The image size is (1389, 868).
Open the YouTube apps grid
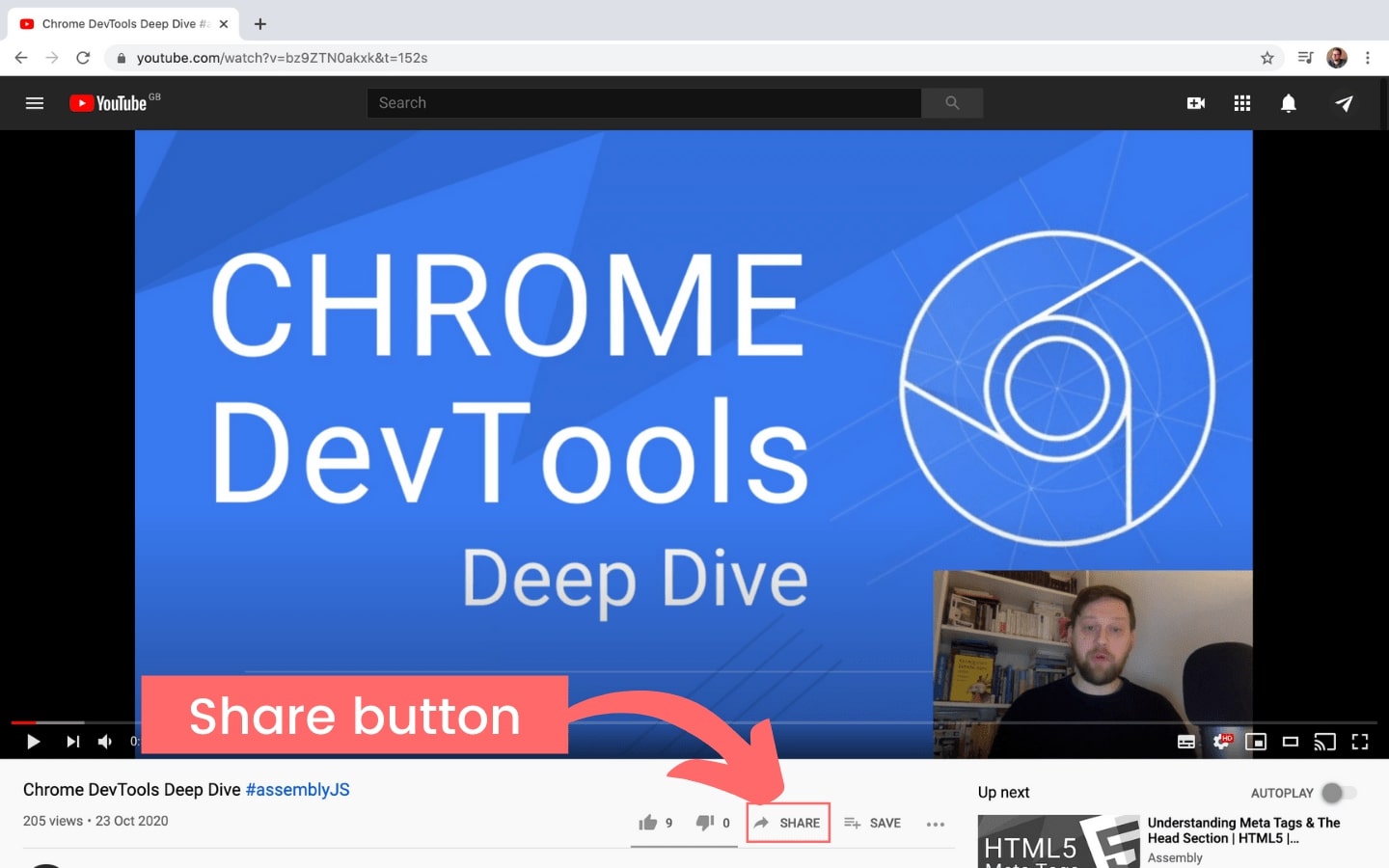point(1242,103)
